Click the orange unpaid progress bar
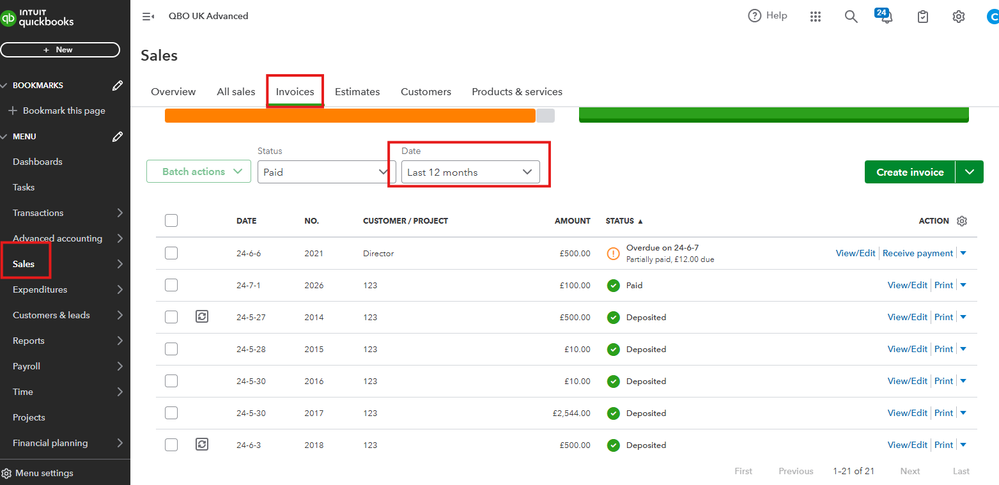This screenshot has width=999, height=485. pyautogui.click(x=350, y=116)
